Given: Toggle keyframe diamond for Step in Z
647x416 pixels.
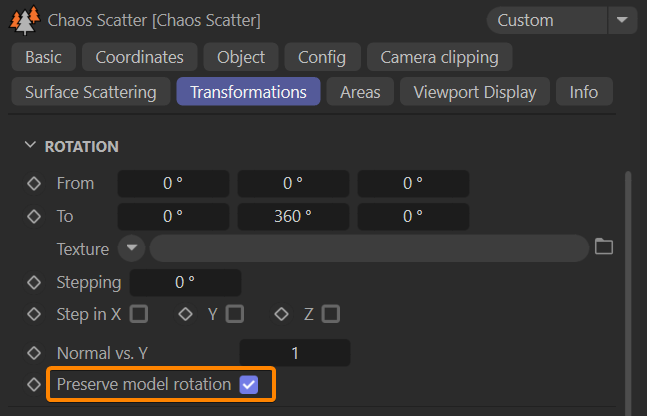Looking at the screenshot, I should 281,314.
